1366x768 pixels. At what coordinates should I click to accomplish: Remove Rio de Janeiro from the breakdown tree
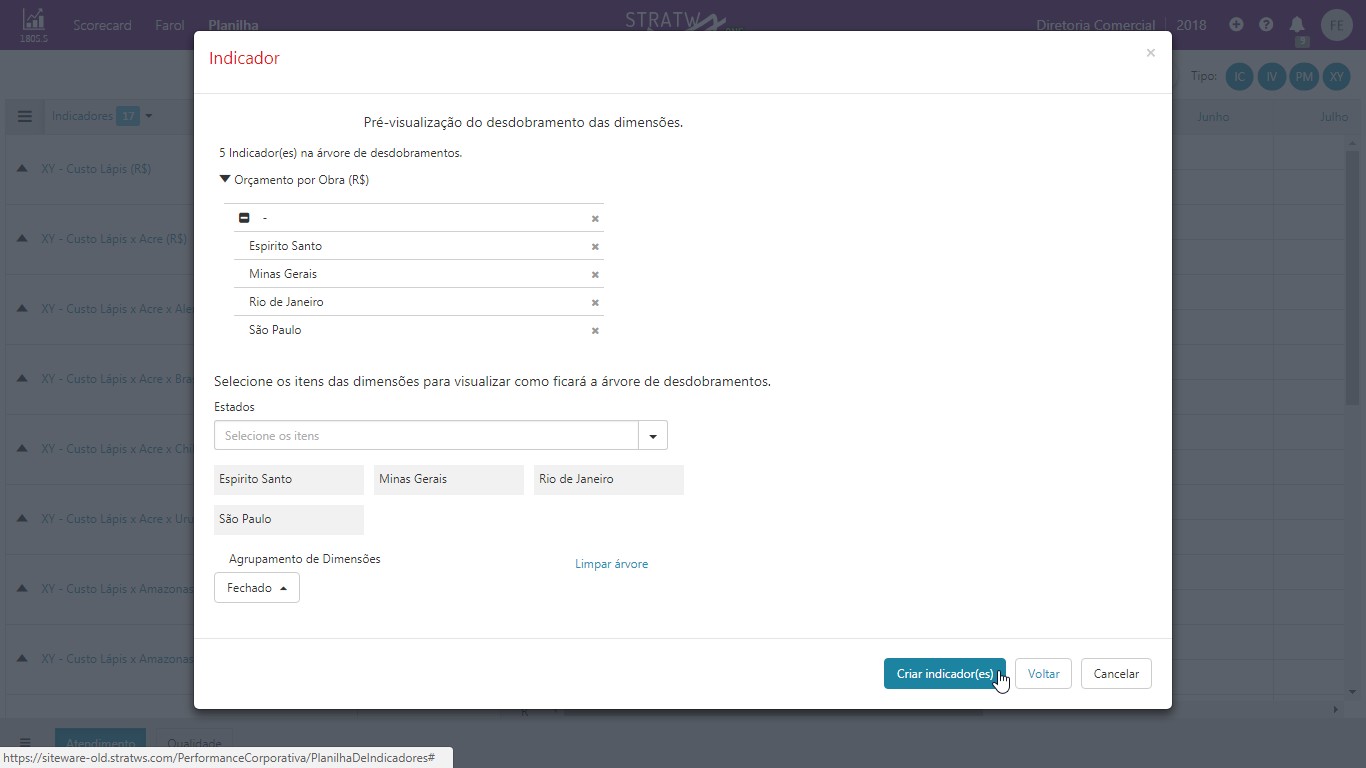[595, 302]
